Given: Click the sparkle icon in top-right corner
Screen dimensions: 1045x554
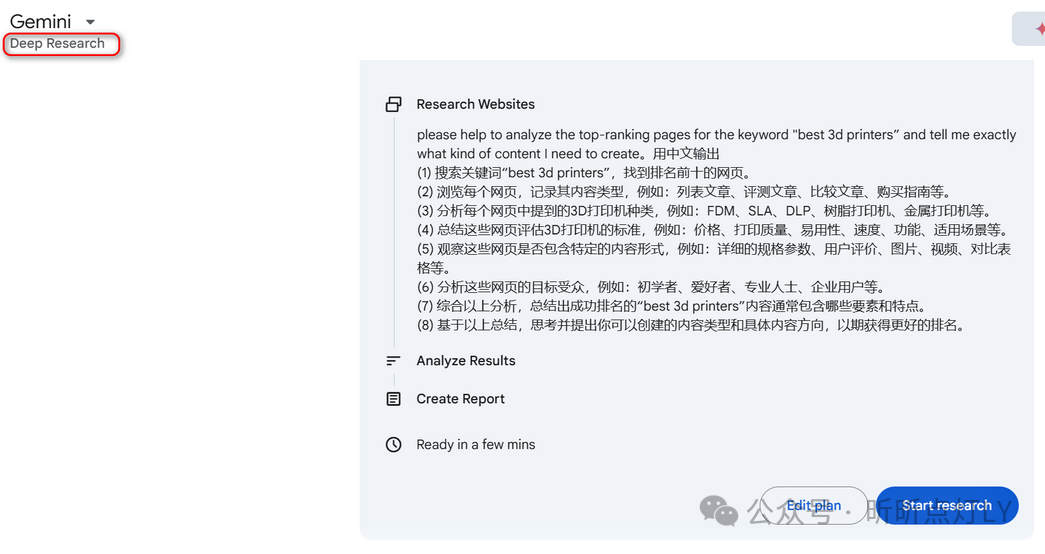Looking at the screenshot, I should tap(1033, 29).
